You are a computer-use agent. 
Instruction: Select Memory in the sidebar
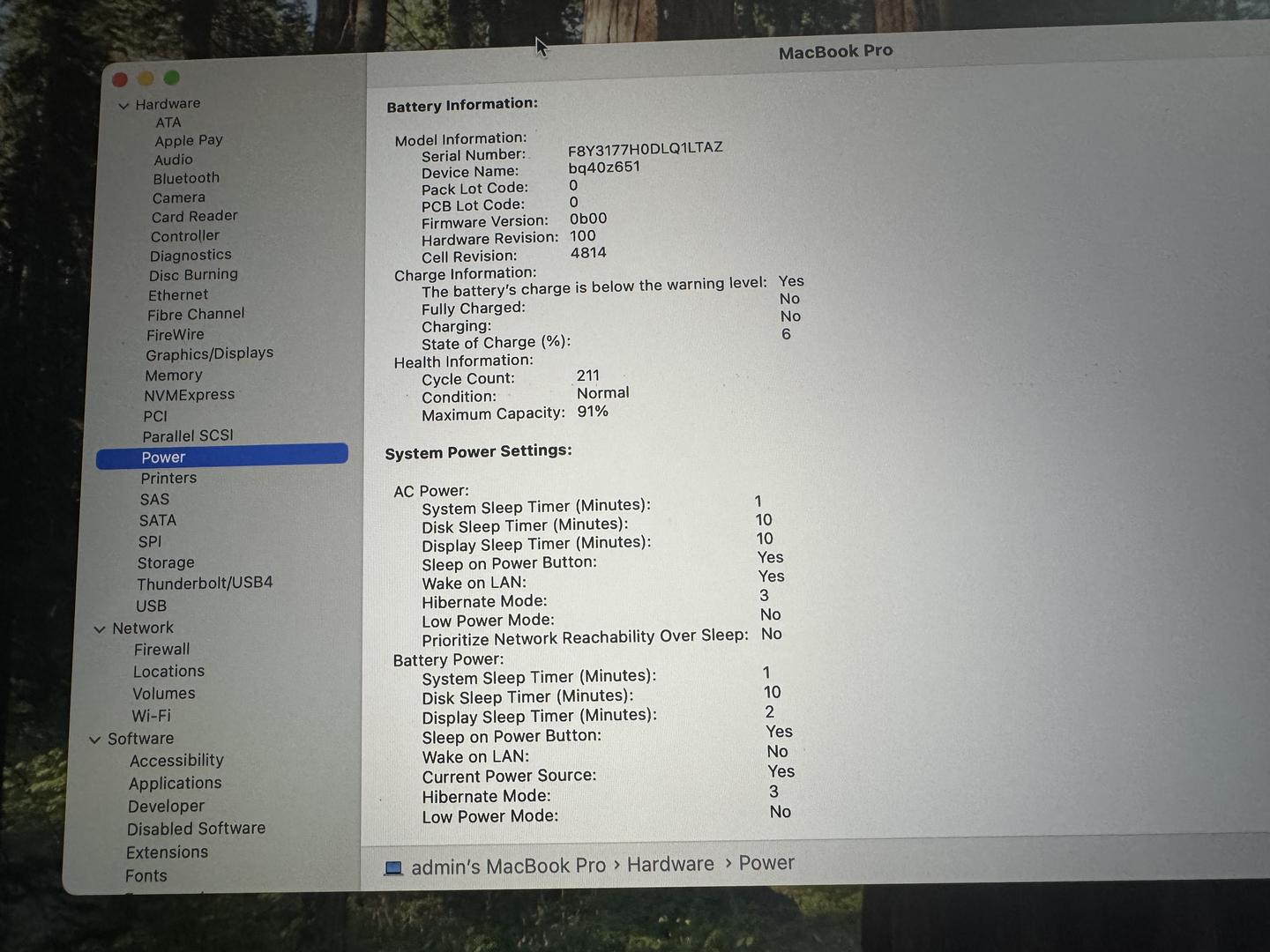(x=173, y=376)
